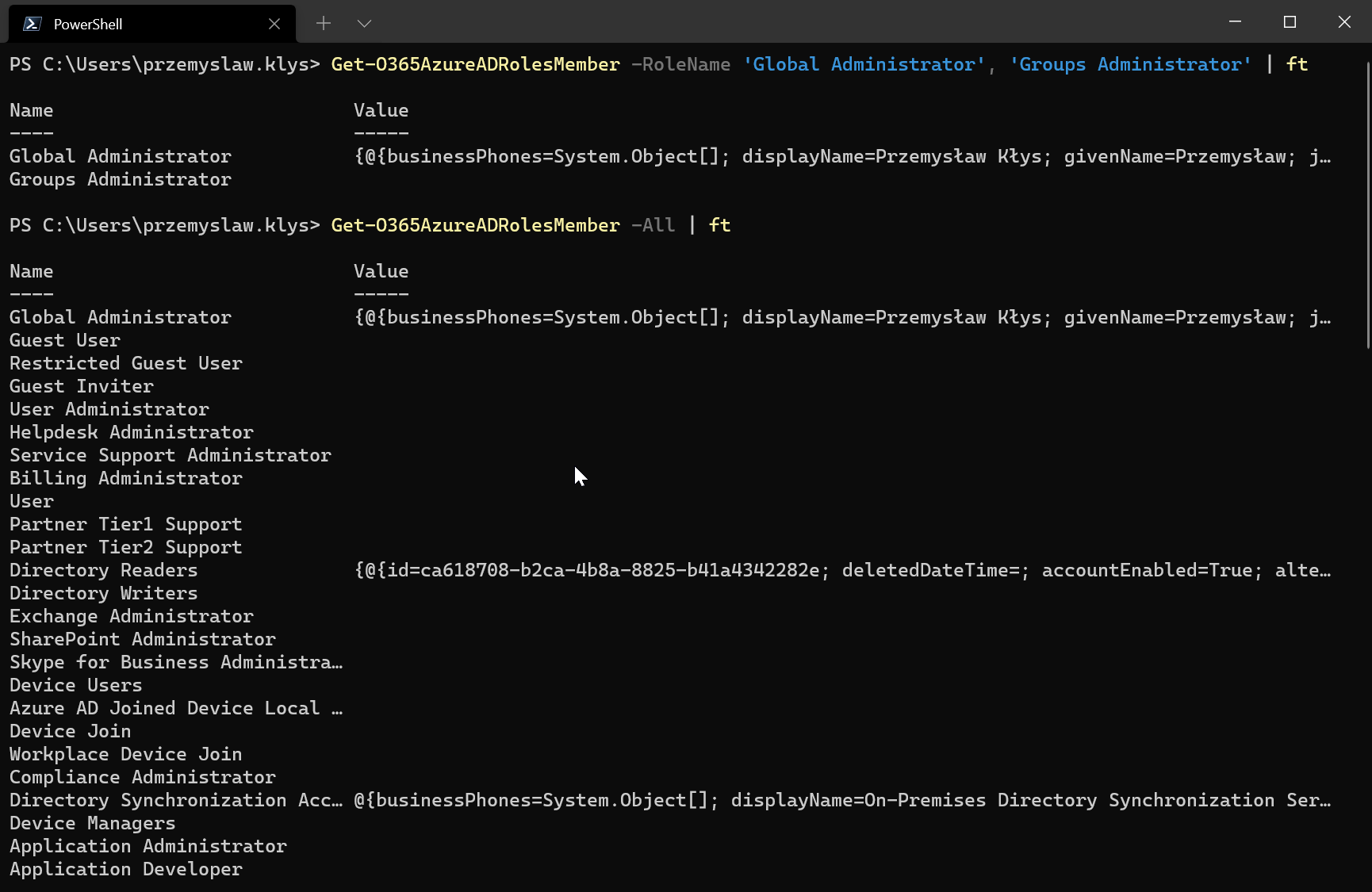Viewport: 1372px width, 892px height.
Task: Click the 'Groups Administrator' string argument
Action: [x=1130, y=64]
